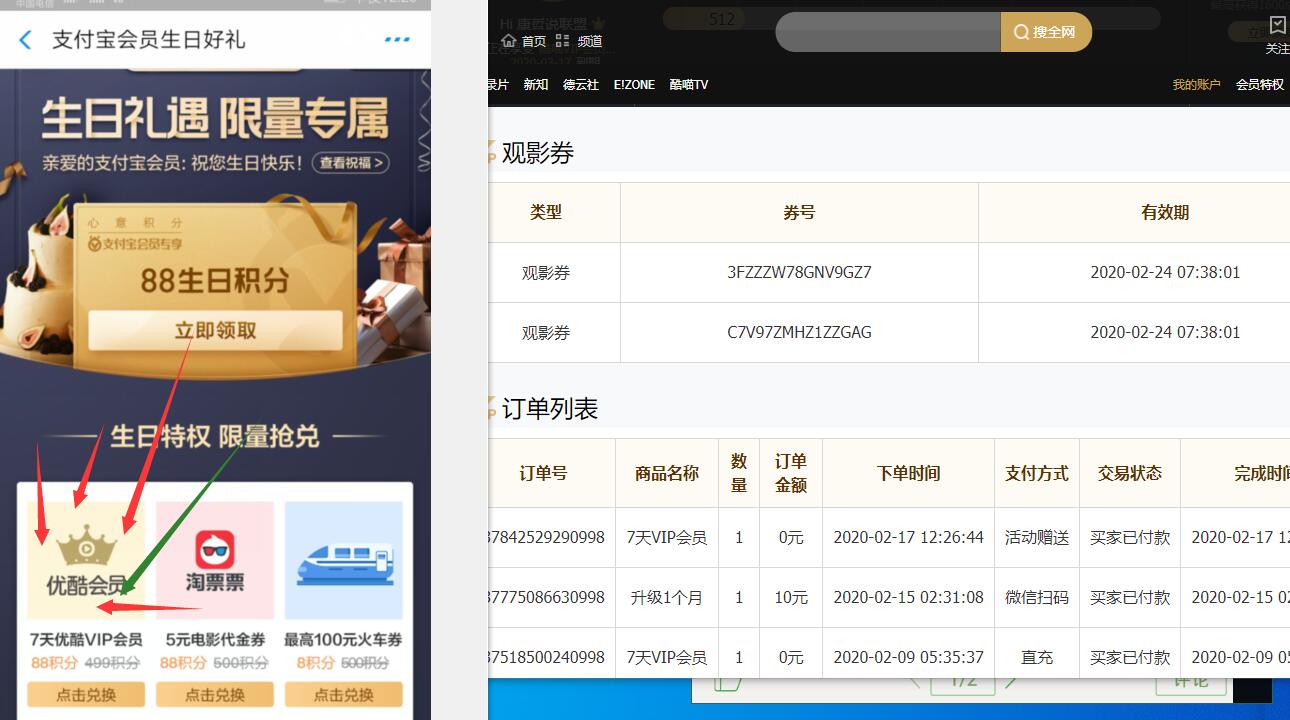
Task: Click the 淘票票 red icon card
Action: [215, 560]
